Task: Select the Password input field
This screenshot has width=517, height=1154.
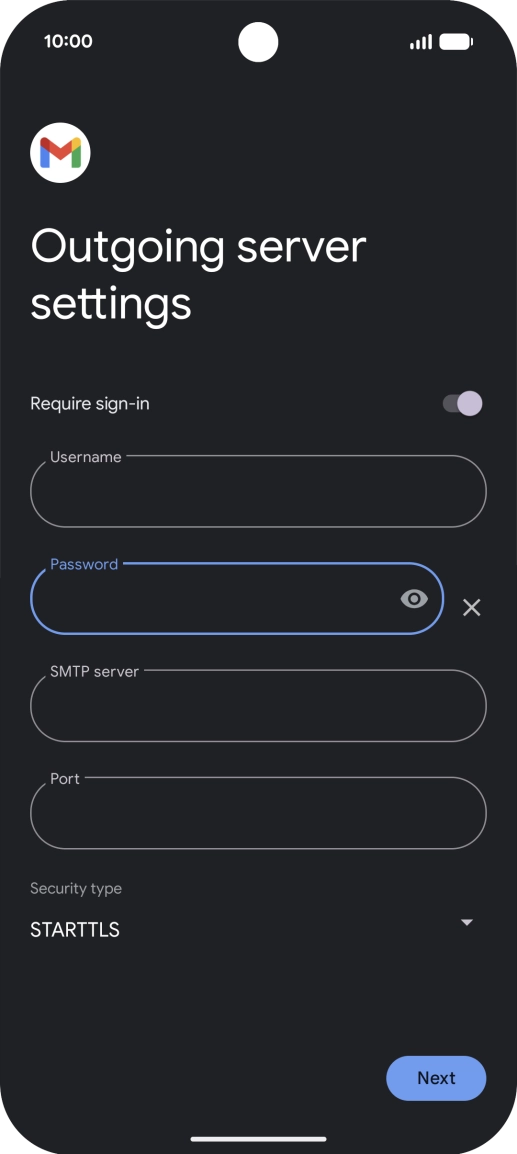Action: tap(237, 598)
